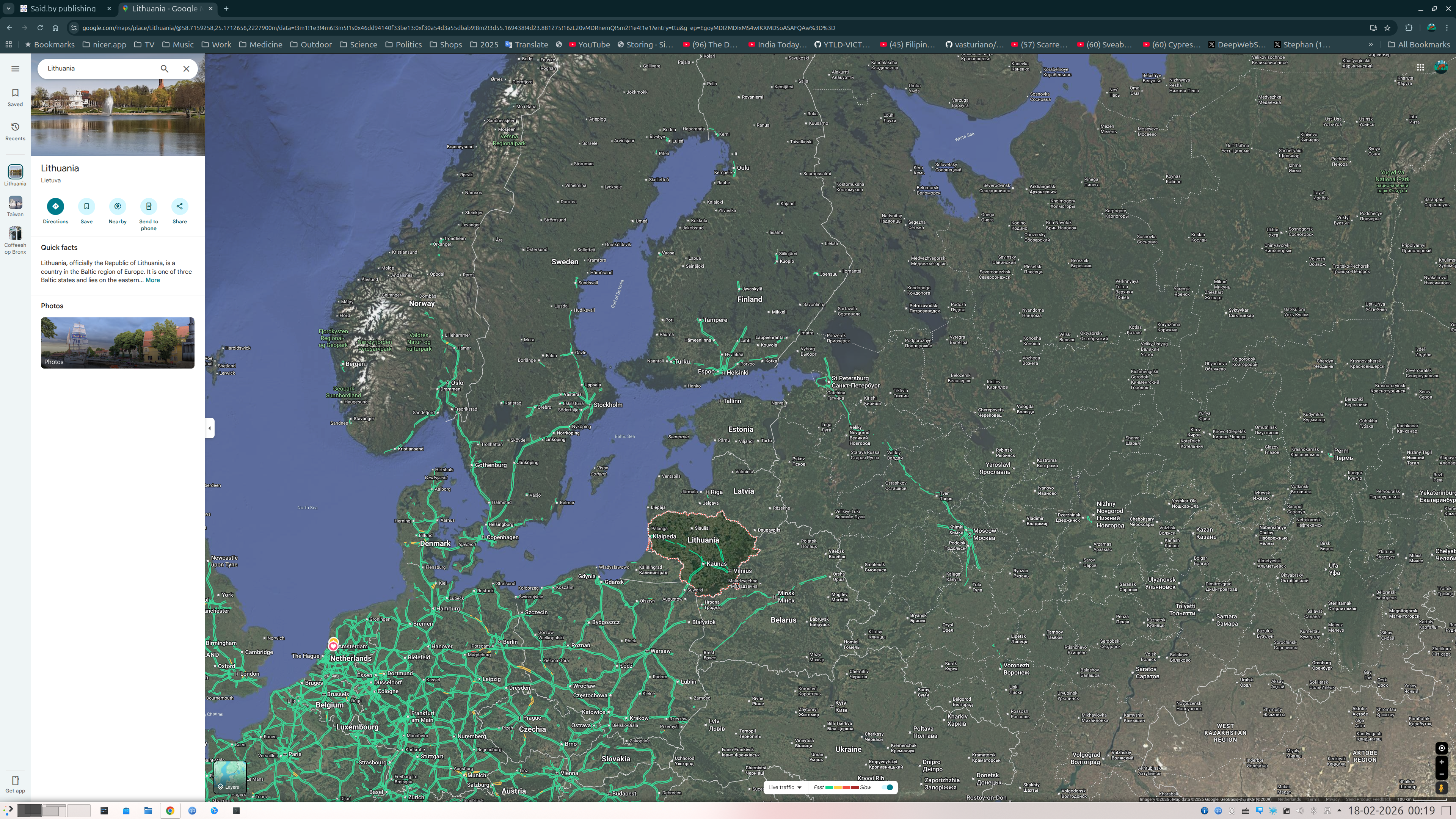Click the show my location icon
The height and width of the screenshot is (819, 1456).
click(x=1441, y=748)
